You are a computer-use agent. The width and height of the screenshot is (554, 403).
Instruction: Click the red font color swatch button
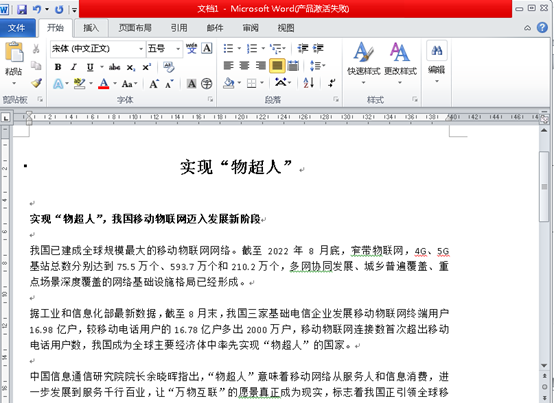[x=104, y=84]
